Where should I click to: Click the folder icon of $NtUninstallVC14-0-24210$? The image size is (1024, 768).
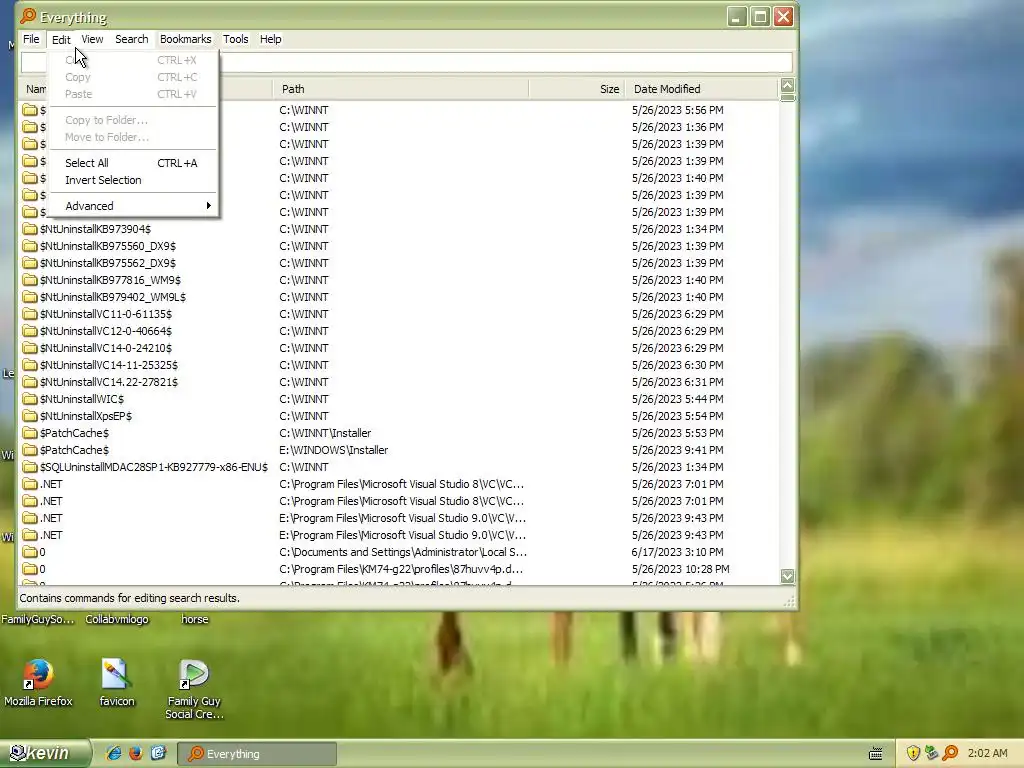[x=29, y=347]
